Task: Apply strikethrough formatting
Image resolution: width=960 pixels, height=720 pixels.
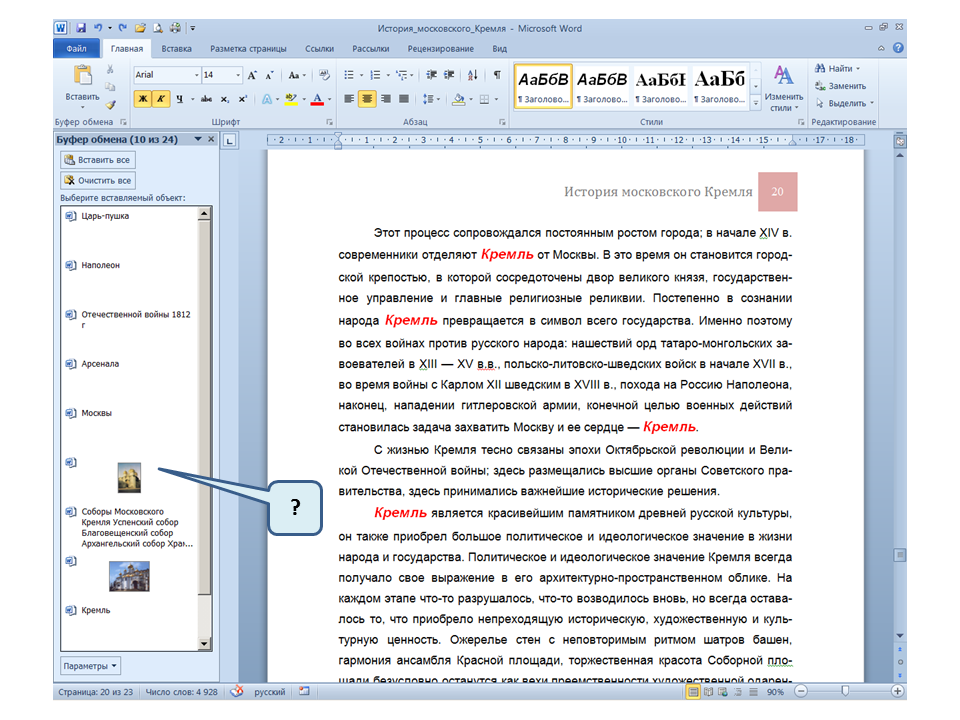Action: point(206,99)
